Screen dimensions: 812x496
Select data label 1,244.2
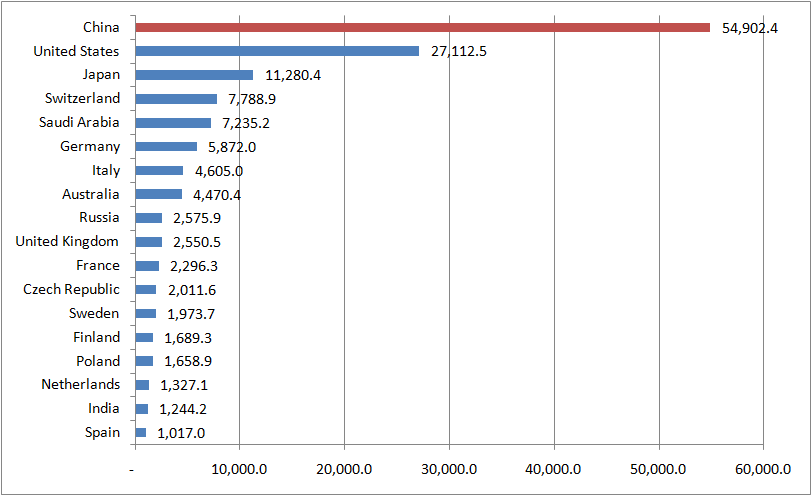(x=183, y=410)
